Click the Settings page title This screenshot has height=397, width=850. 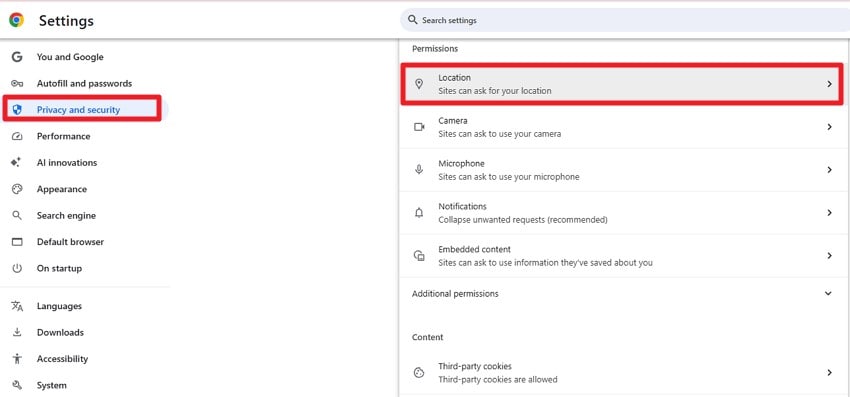pyautogui.click(x=66, y=21)
